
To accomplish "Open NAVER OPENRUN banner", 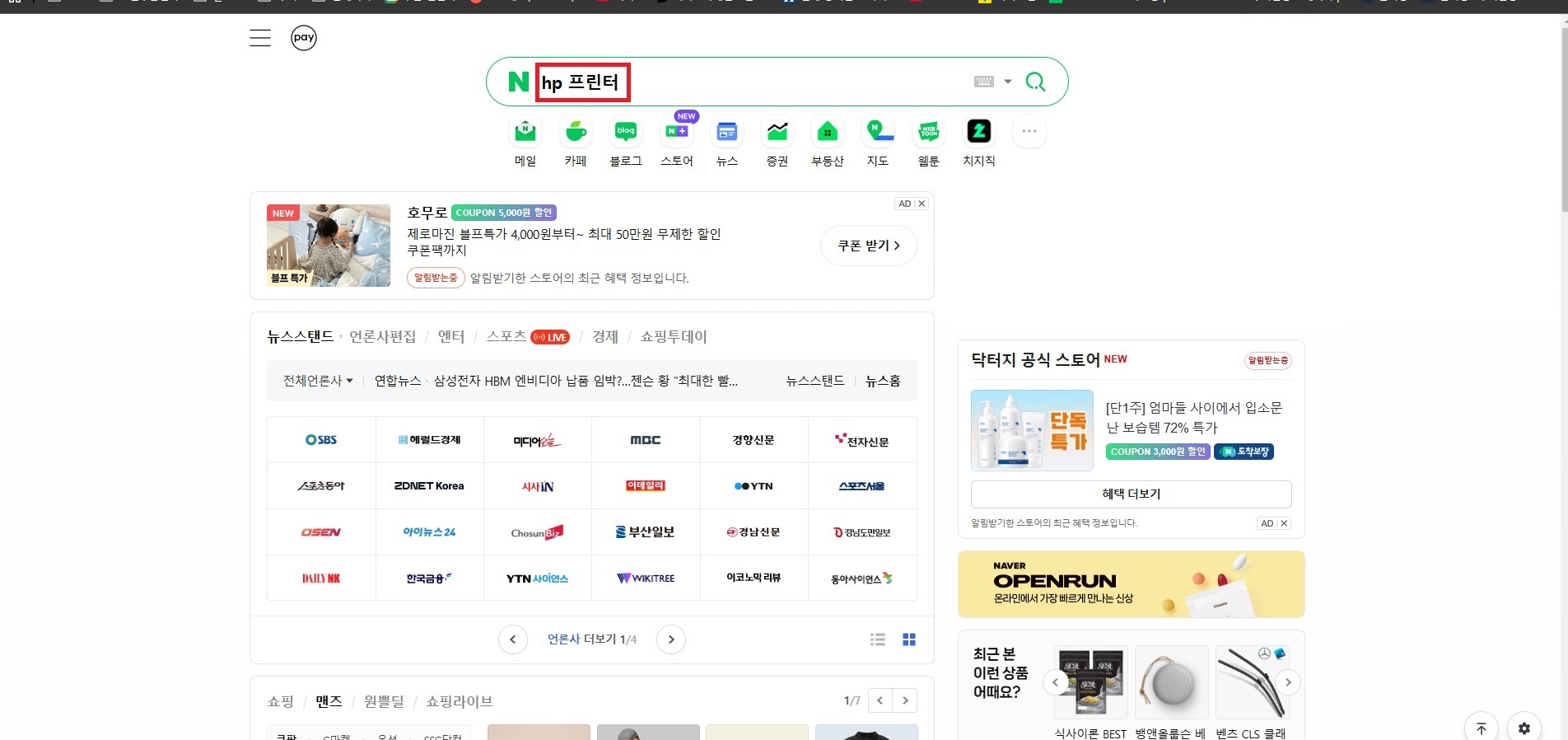I will pos(1132,584).
